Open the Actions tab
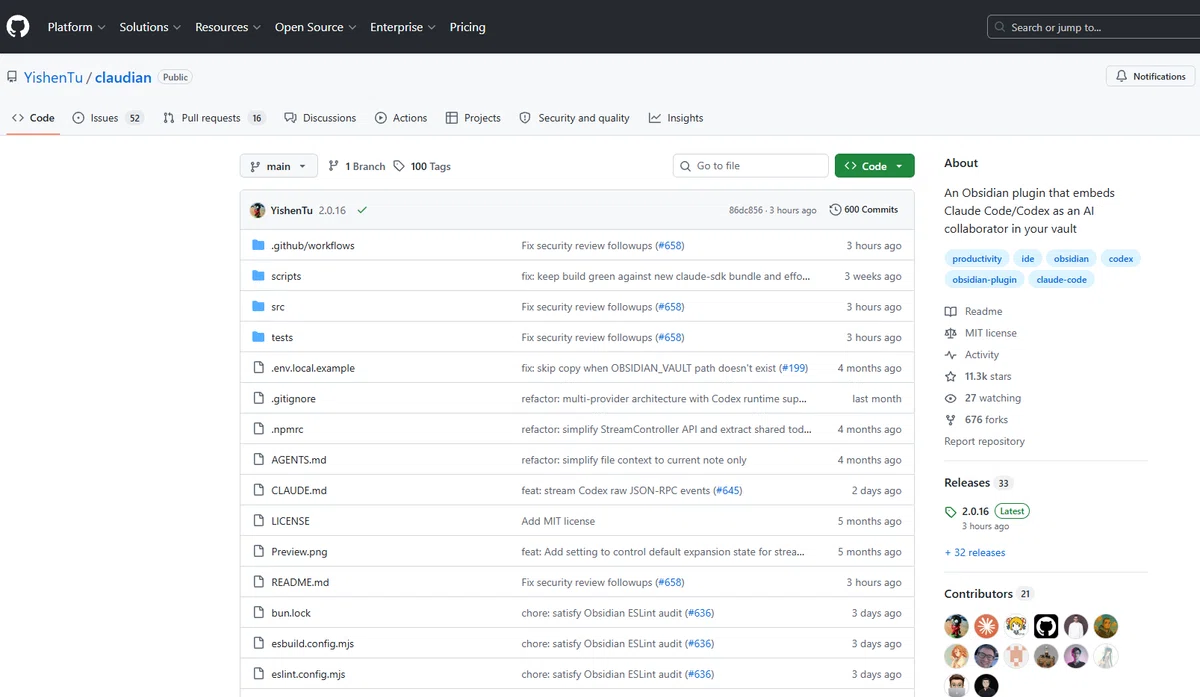 [401, 118]
